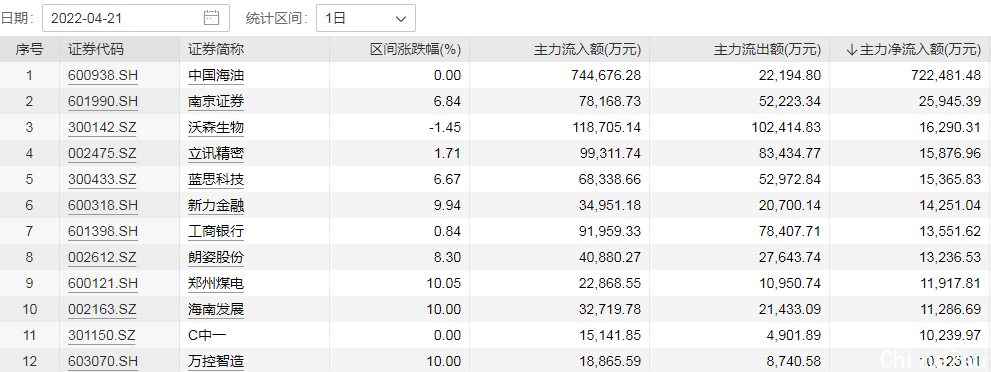Open stock code link 600318.SH

click(102, 205)
